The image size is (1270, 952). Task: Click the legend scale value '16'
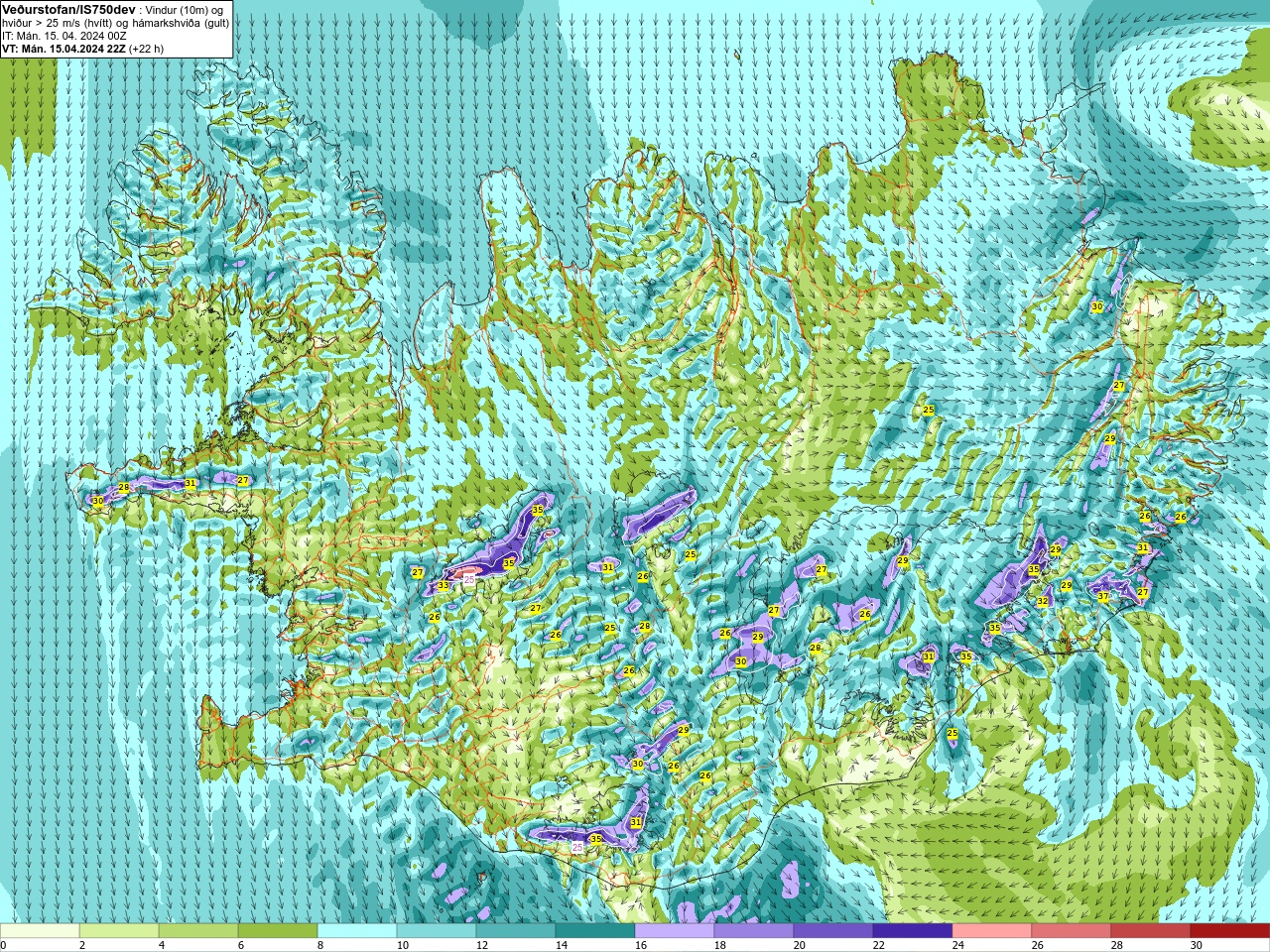(x=641, y=945)
